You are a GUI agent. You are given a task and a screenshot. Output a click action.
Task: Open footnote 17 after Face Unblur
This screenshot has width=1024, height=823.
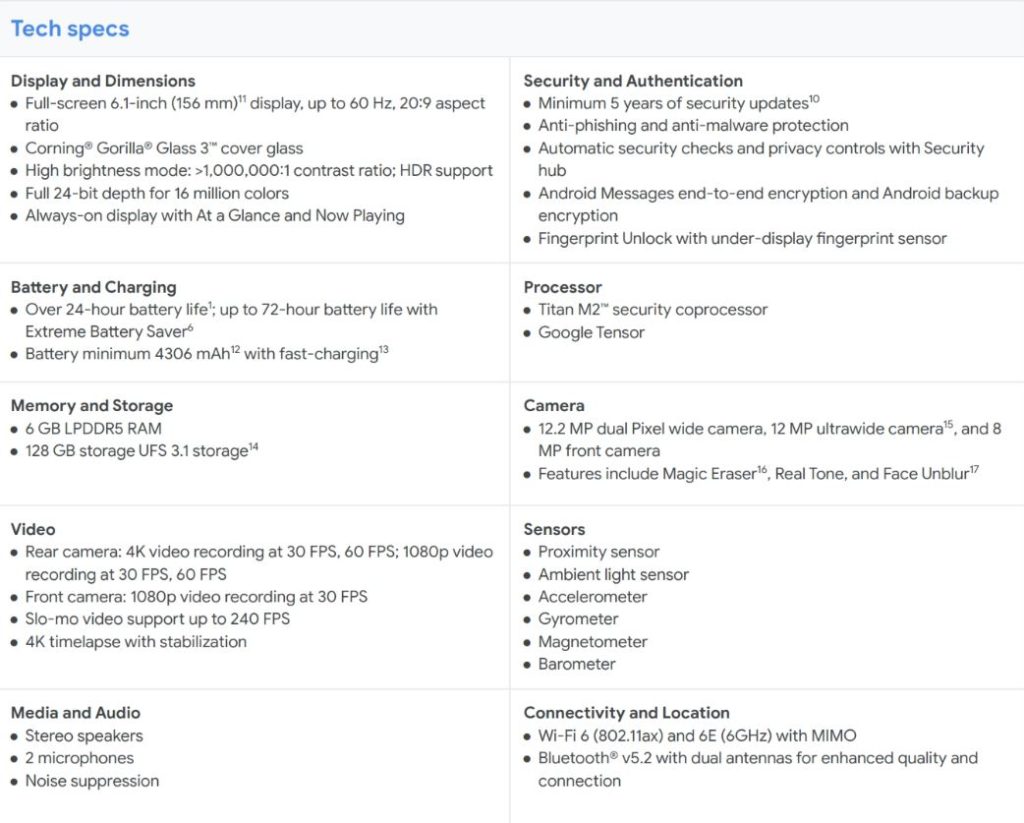click(973, 469)
